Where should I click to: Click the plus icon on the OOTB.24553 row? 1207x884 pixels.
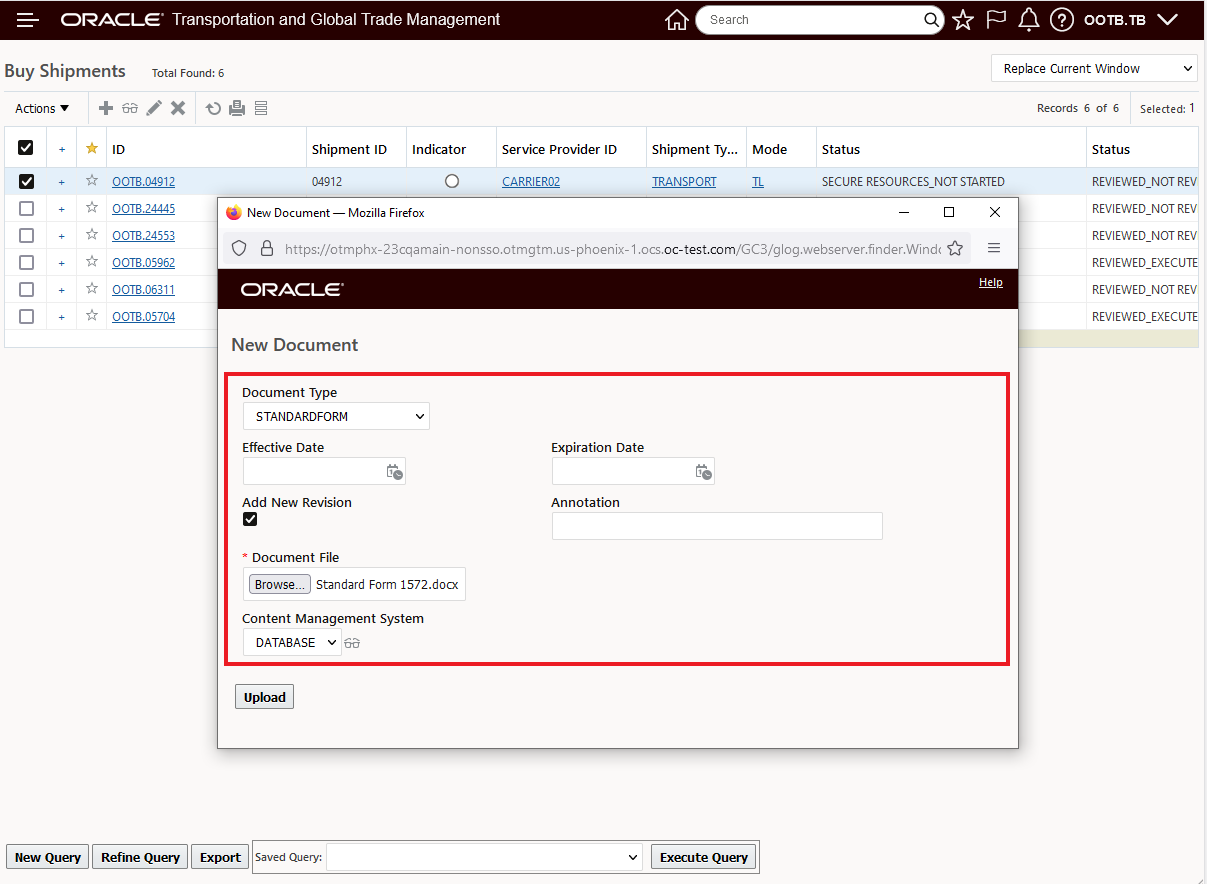pyautogui.click(x=61, y=236)
